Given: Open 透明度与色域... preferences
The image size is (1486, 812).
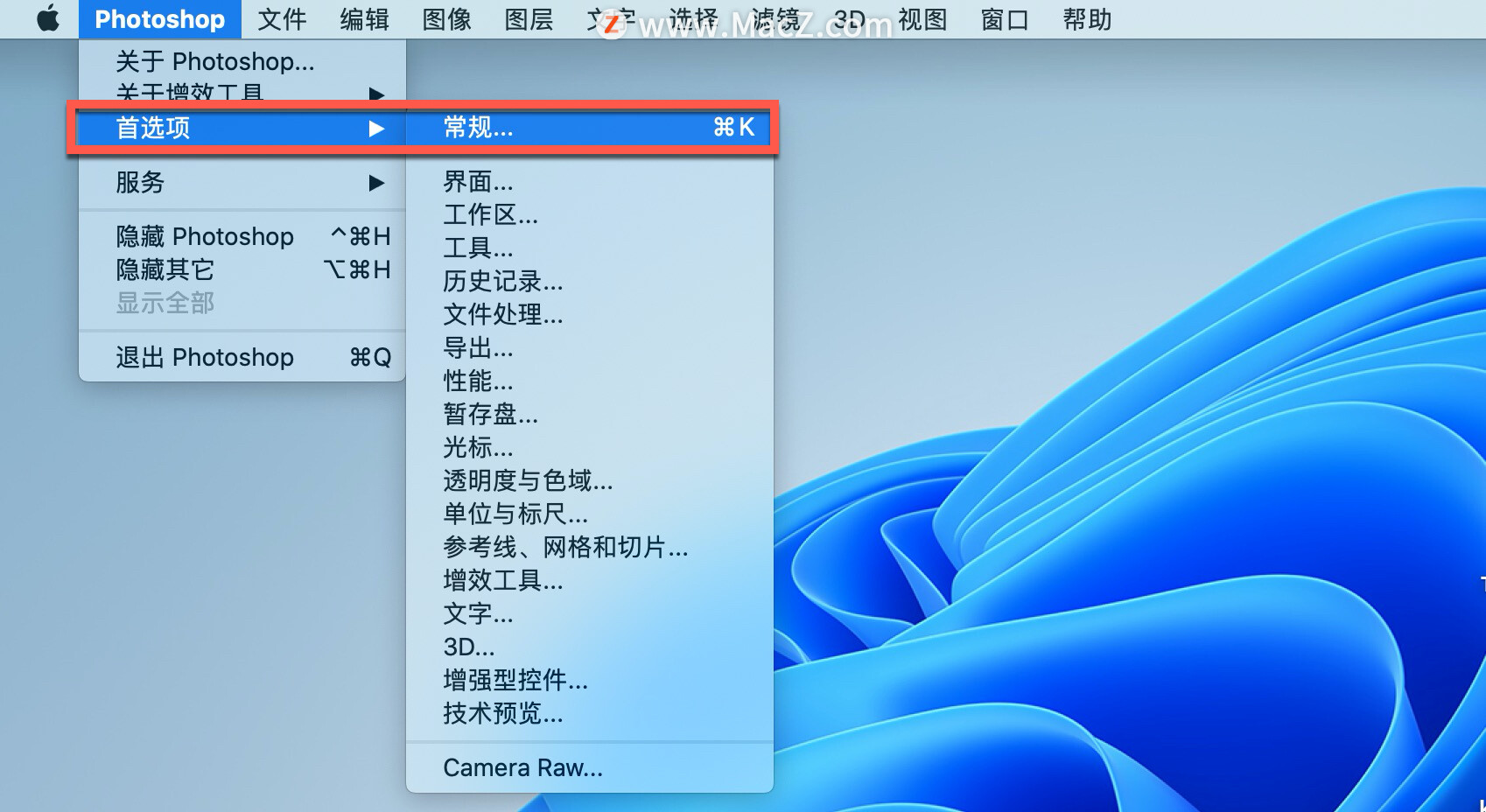Looking at the screenshot, I should click(x=590, y=481).
